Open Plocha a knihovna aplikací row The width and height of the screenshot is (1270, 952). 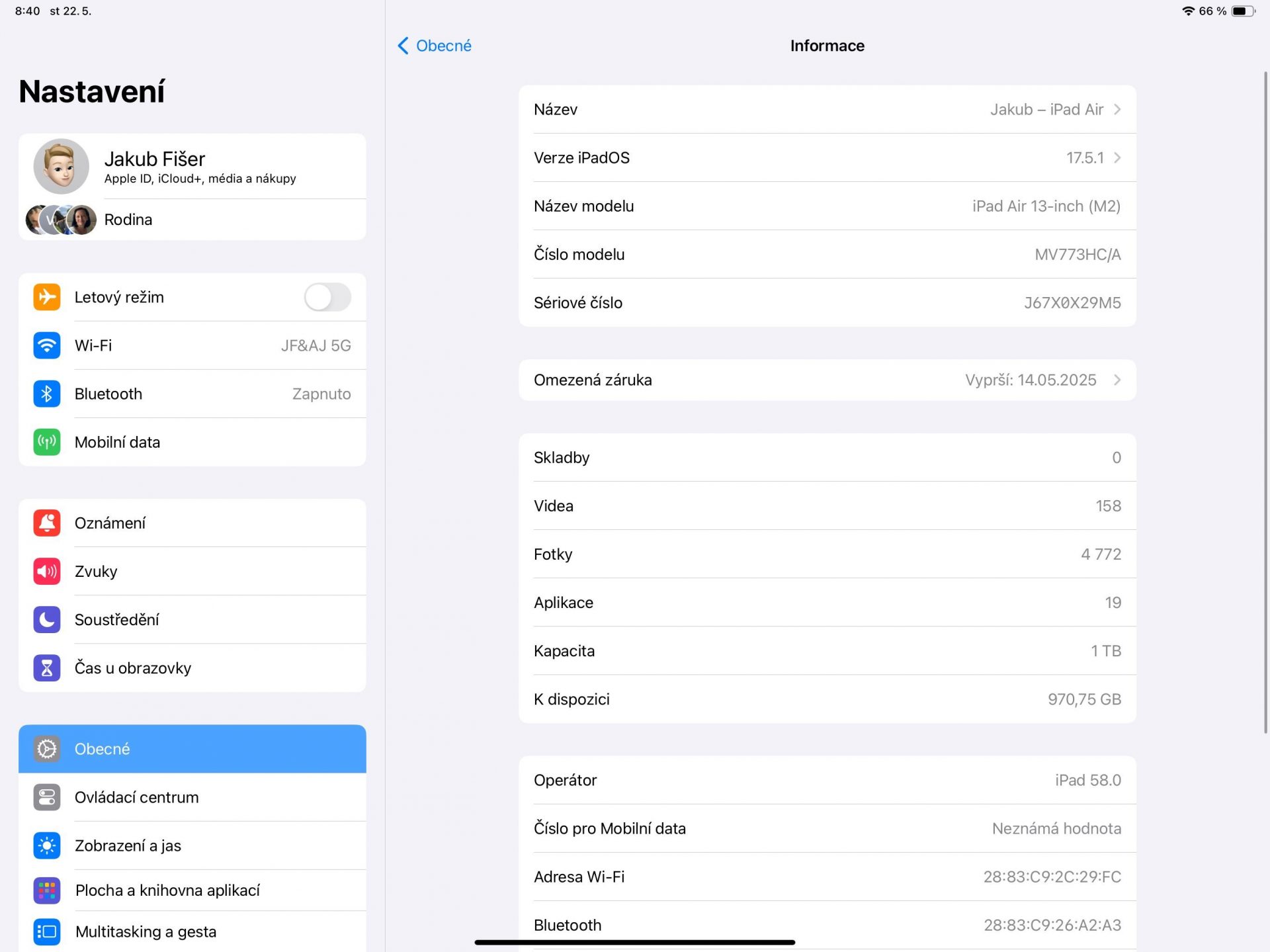[192, 890]
